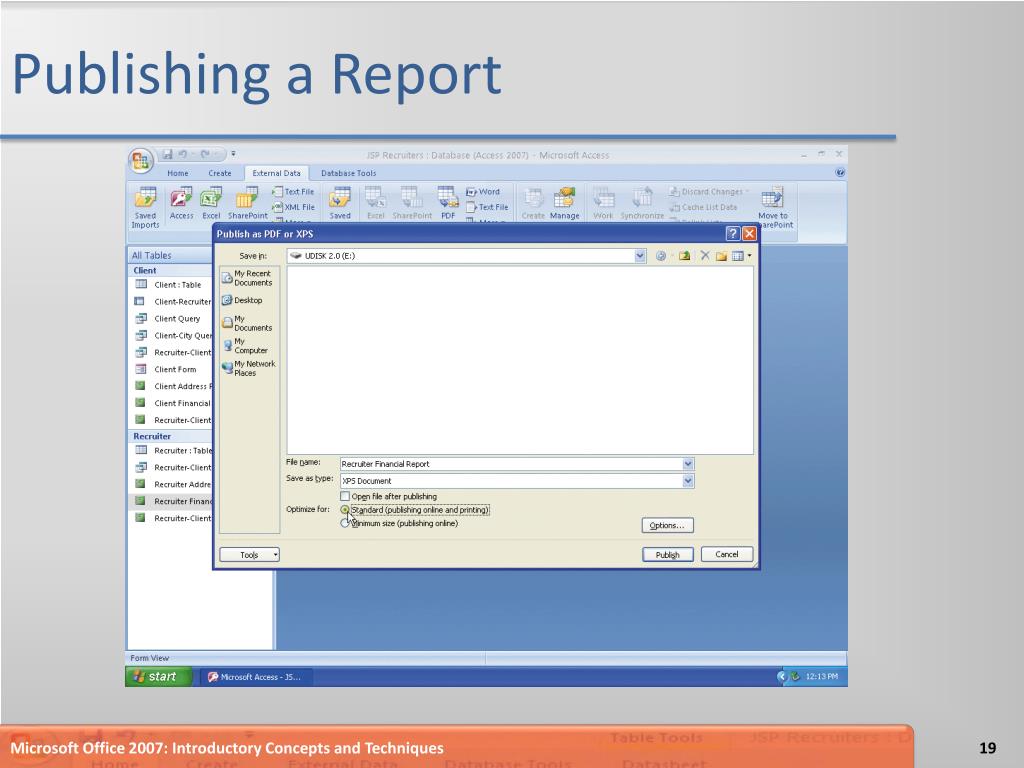Click the SharePoint import icon
Viewport: 1024px width, 768px height.
pyautogui.click(x=248, y=203)
